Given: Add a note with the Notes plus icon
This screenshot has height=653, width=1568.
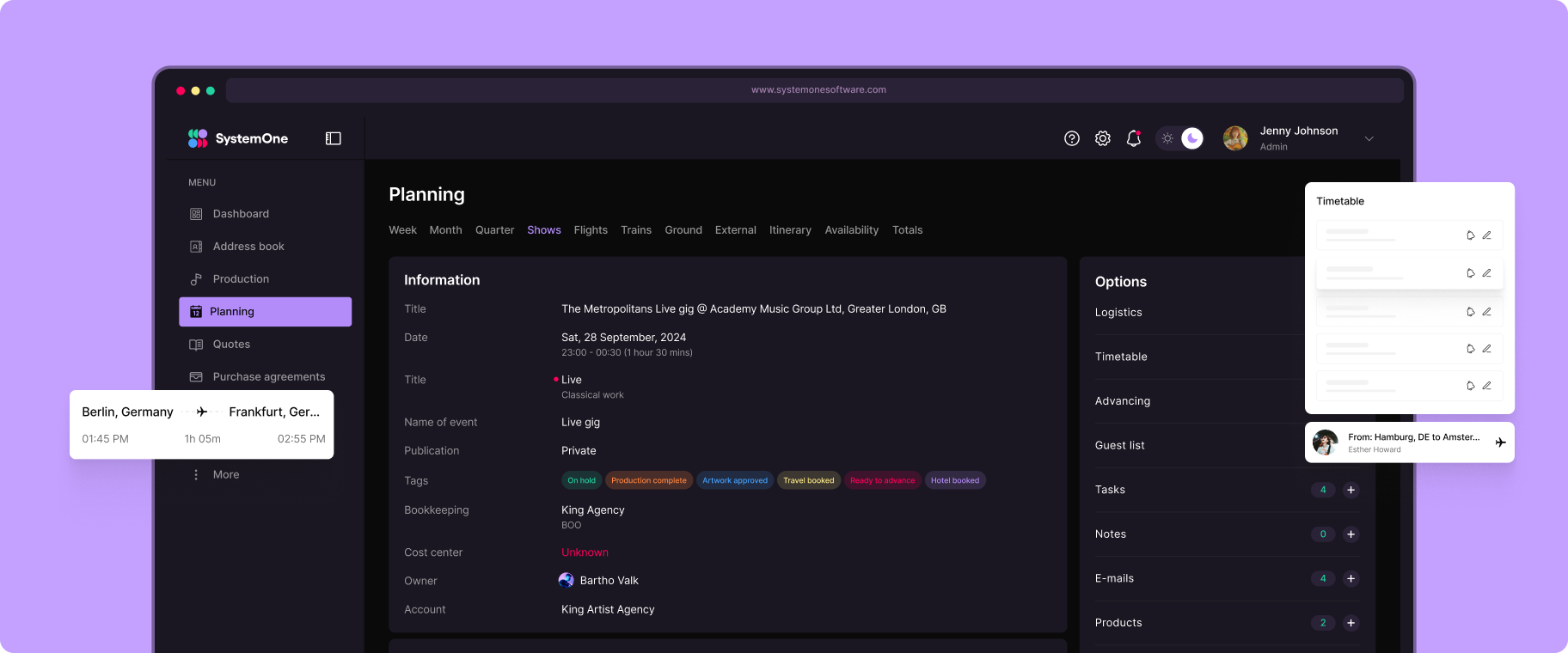Looking at the screenshot, I should [1351, 534].
